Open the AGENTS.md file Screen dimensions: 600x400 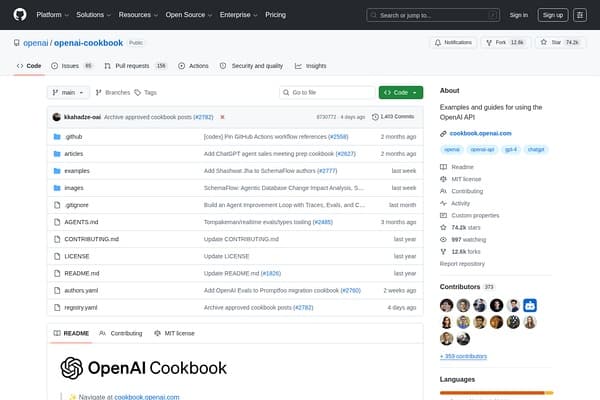click(81, 222)
